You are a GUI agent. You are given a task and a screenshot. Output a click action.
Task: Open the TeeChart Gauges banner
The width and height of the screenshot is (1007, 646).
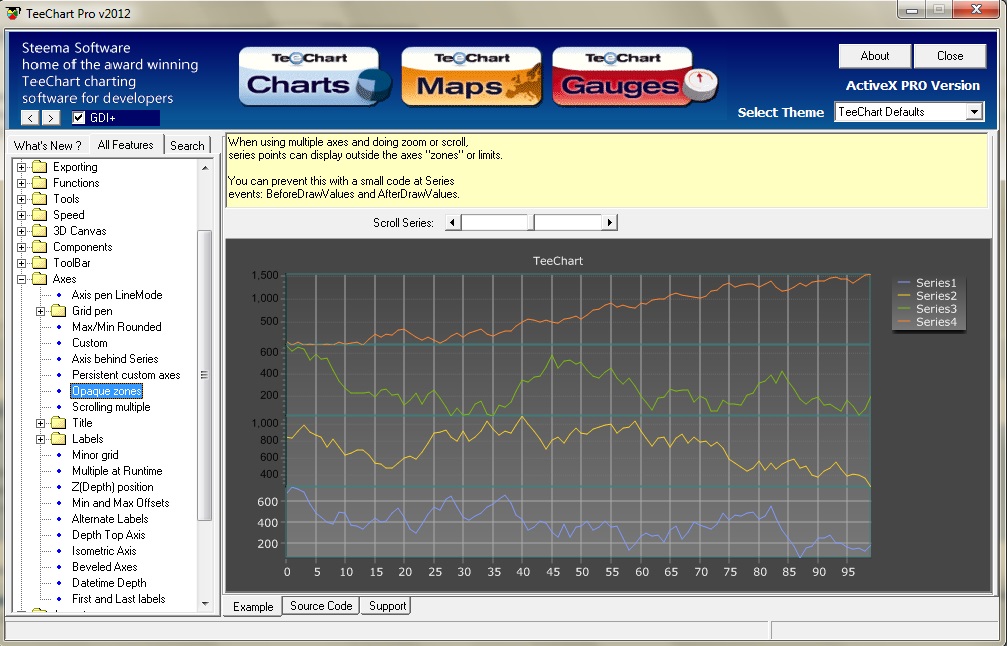pyautogui.click(x=635, y=76)
